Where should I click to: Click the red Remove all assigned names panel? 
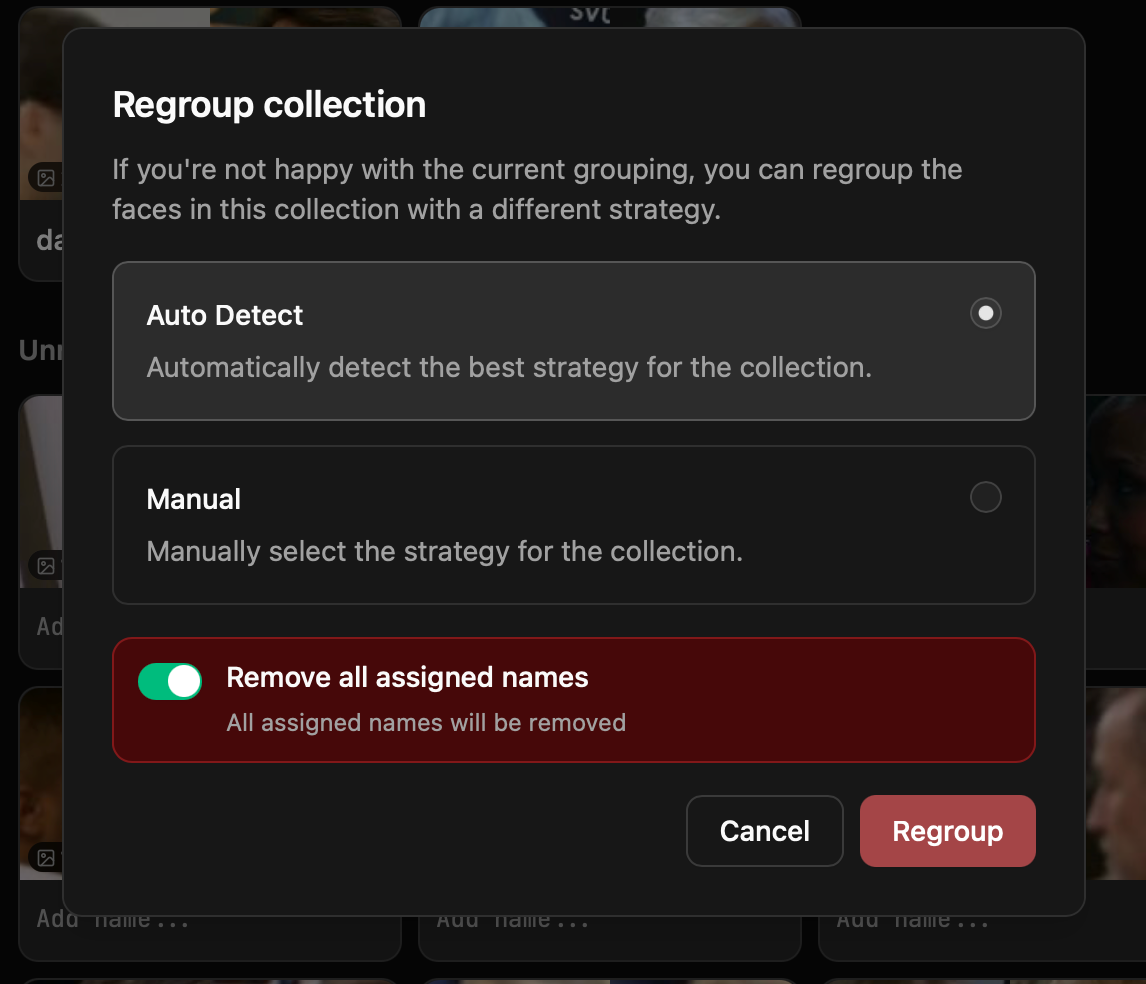[574, 700]
